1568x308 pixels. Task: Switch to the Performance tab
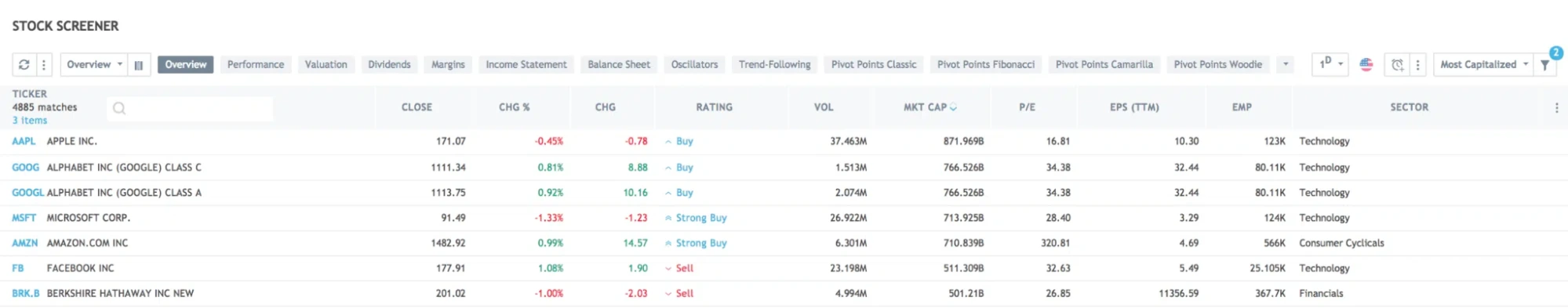click(256, 64)
